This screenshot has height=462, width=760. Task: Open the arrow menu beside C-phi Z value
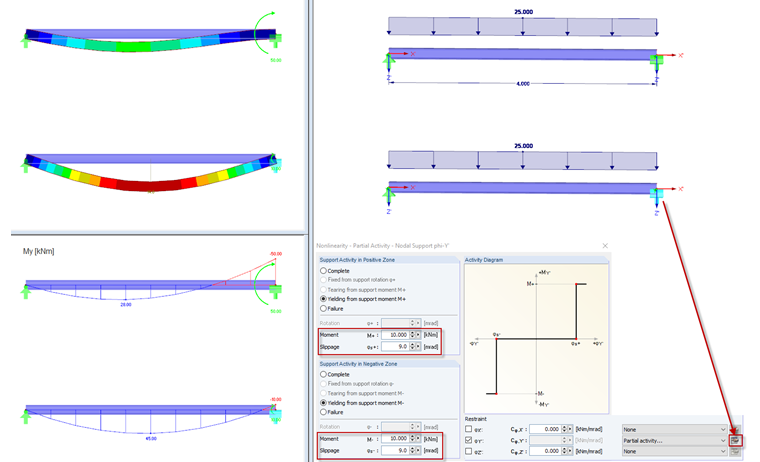pos(570,451)
